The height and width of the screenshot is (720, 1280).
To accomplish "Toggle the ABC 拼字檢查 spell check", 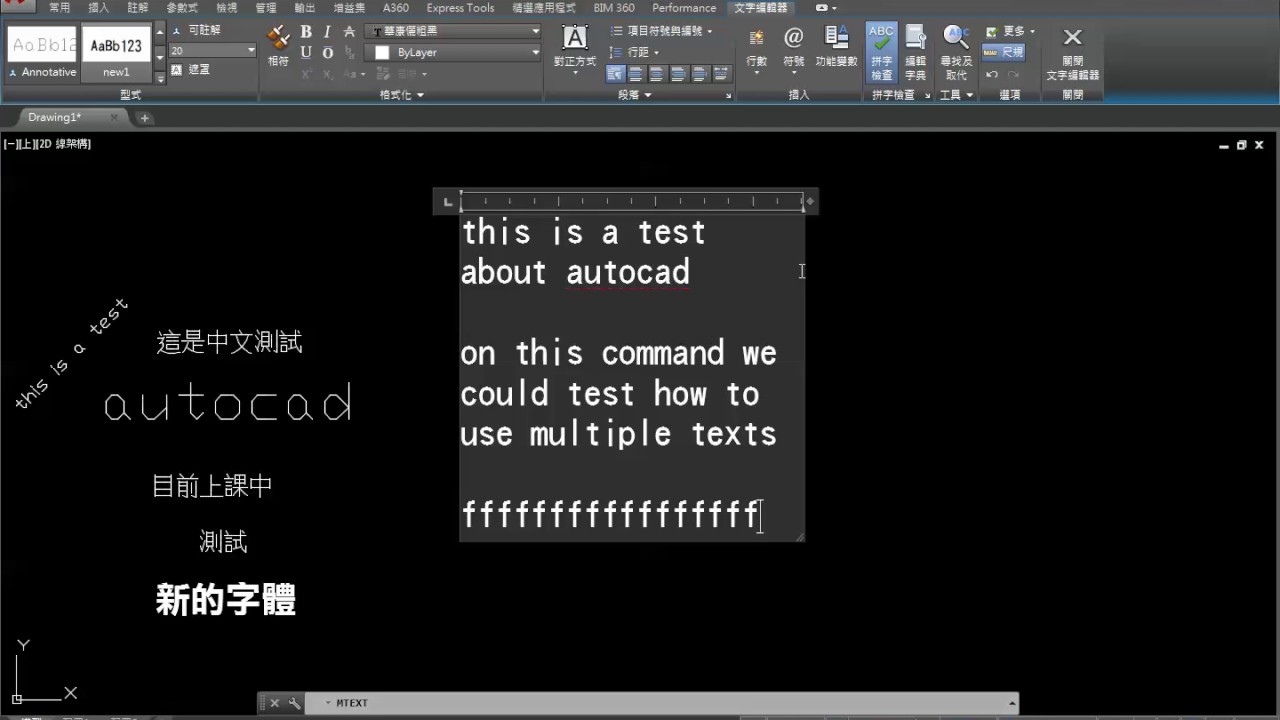I will [881, 52].
